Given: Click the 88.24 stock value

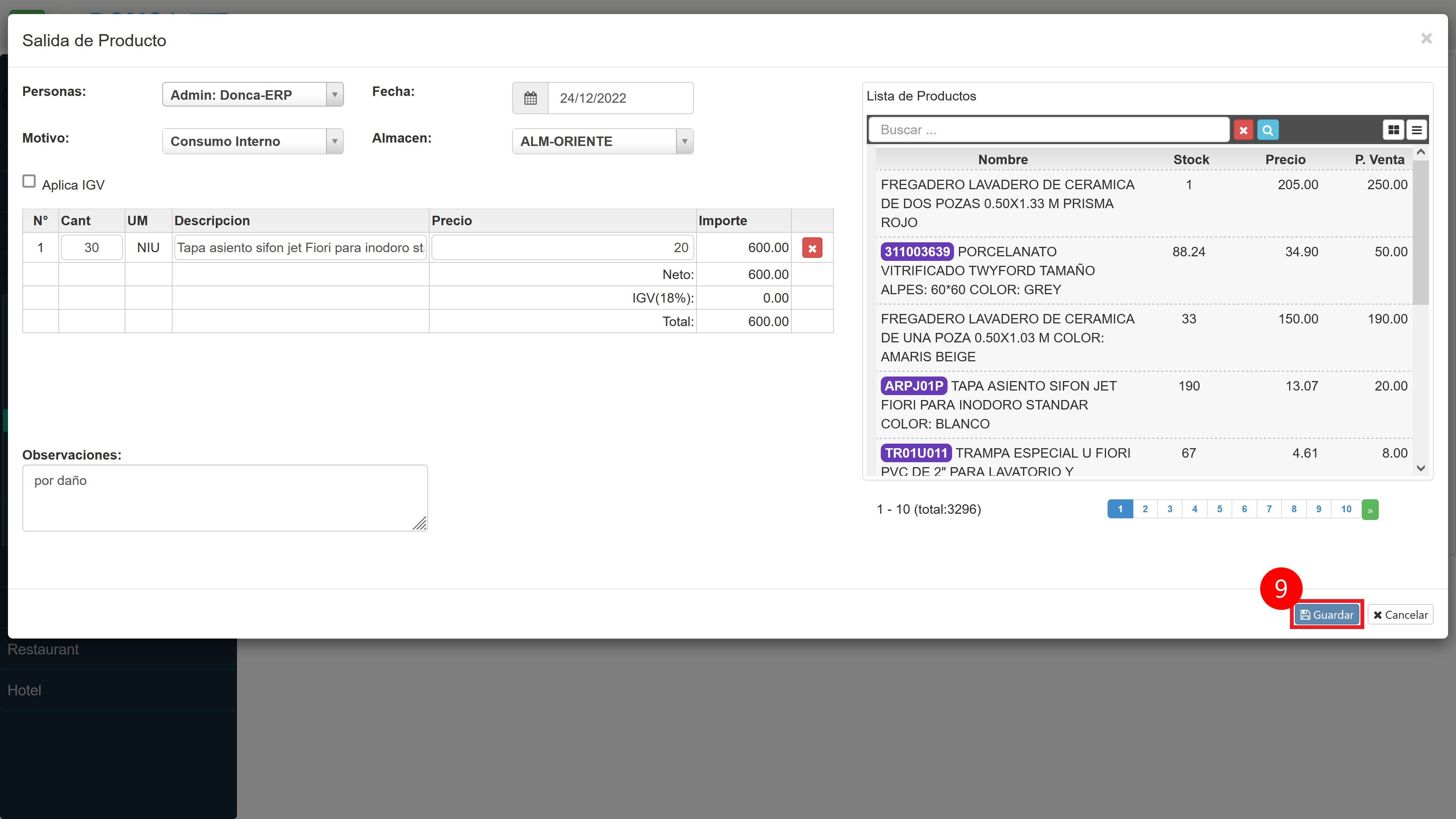Looking at the screenshot, I should 1189,251.
